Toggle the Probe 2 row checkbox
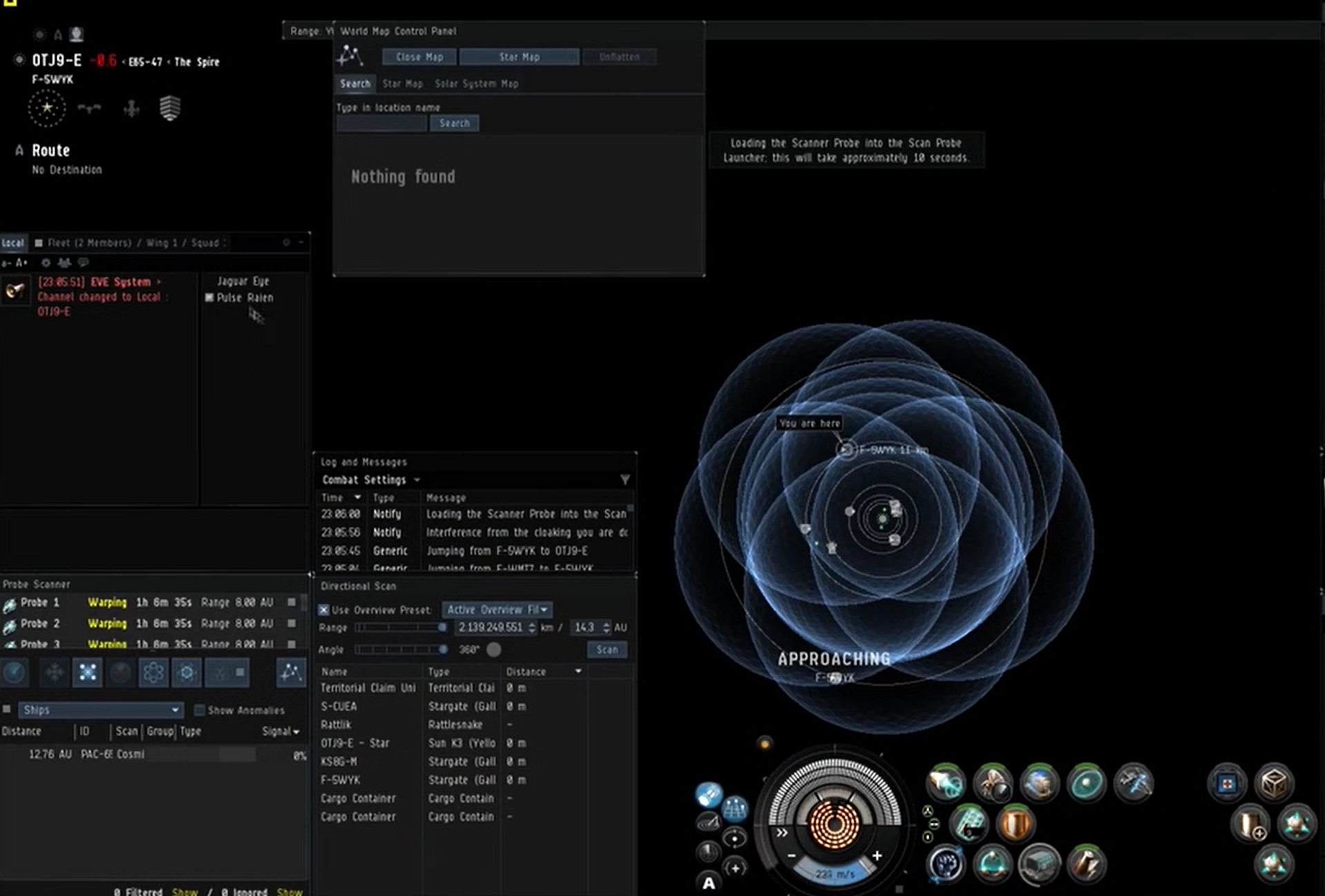The image size is (1325, 896). 292,623
